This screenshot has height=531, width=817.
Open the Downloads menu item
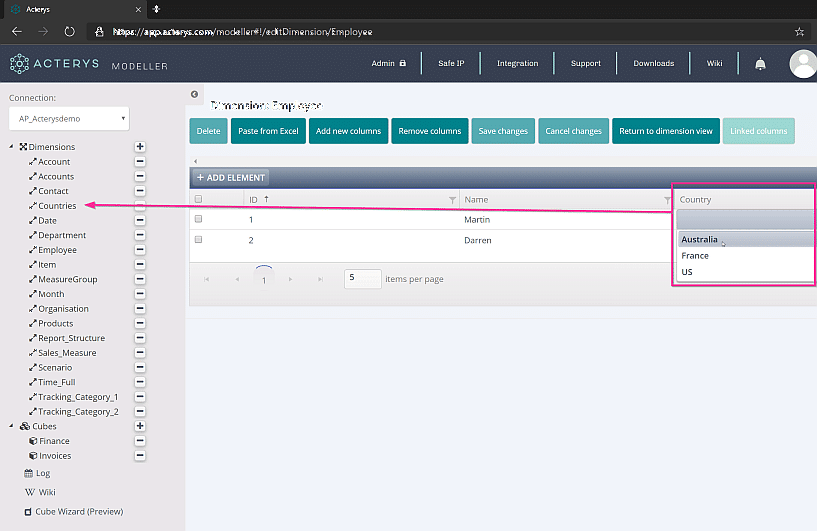point(653,63)
